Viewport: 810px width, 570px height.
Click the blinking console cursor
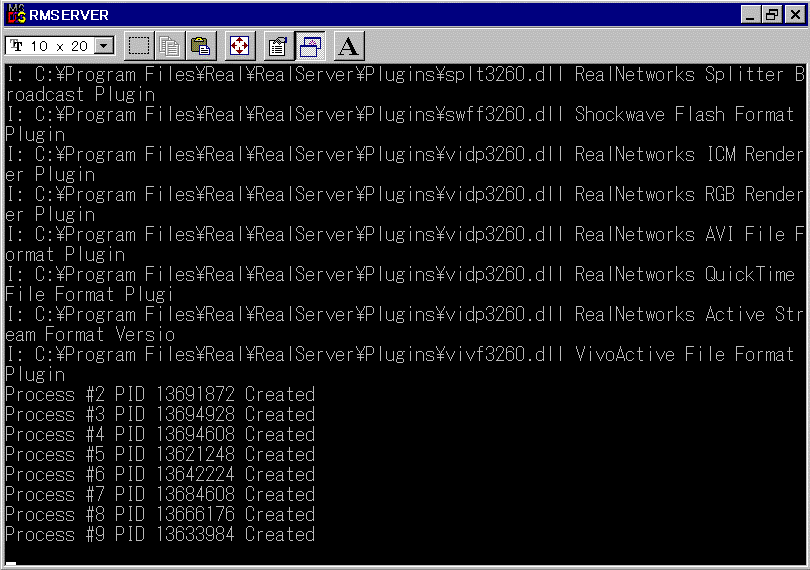11,563
